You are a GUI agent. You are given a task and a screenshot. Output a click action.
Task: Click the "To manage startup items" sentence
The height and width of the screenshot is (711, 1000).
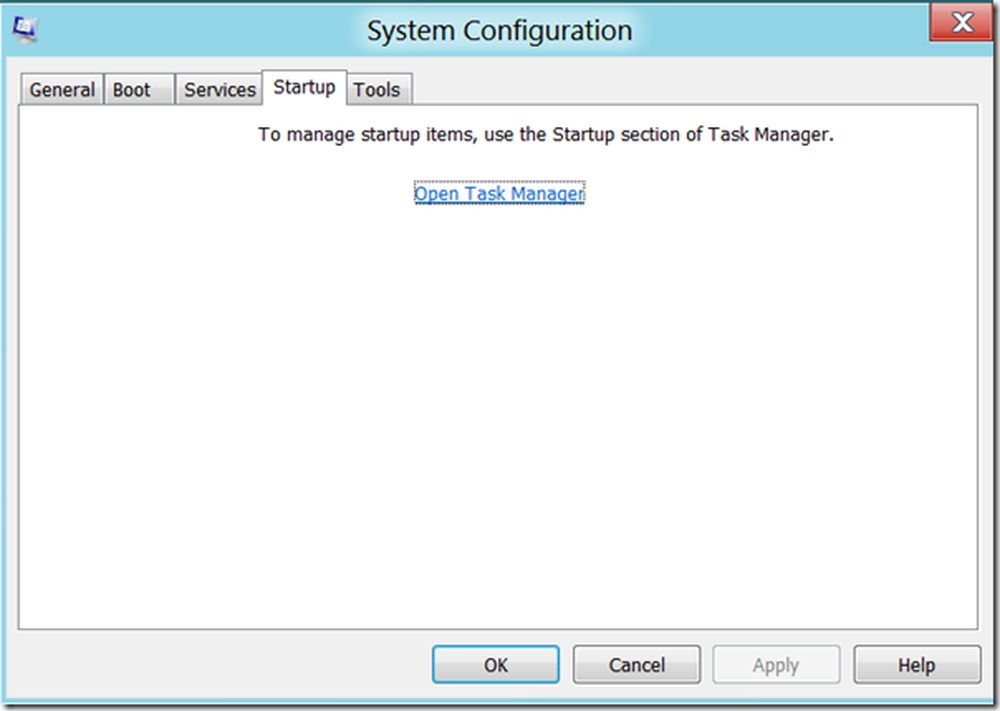[545, 135]
